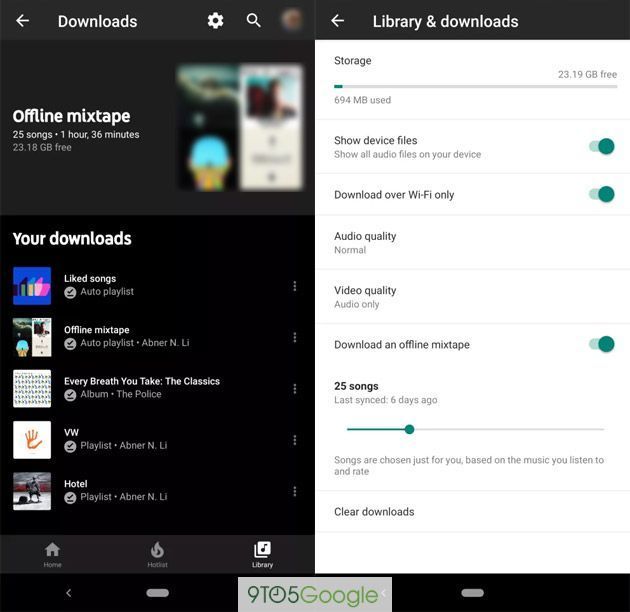Image resolution: width=630 pixels, height=612 pixels.
Task: Open overflow menu for Every Breath You Take
Action: (294, 389)
